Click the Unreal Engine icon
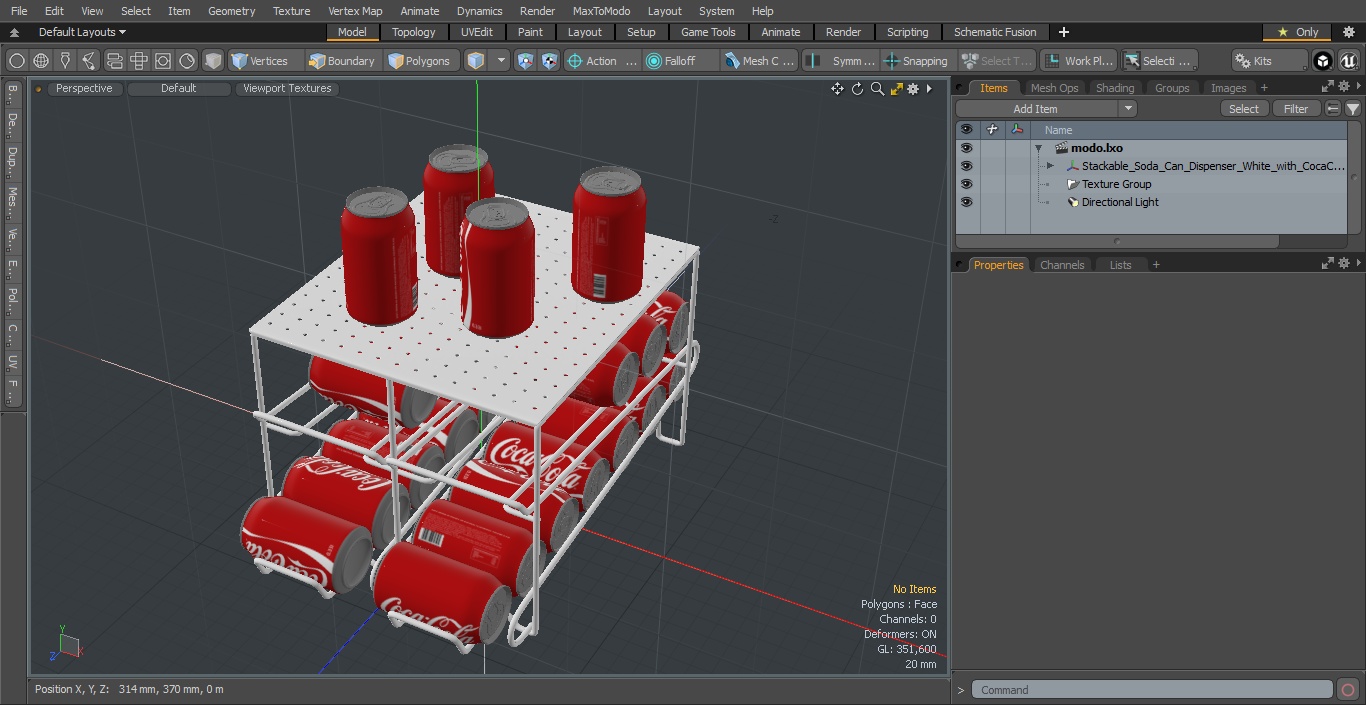This screenshot has height=705, width=1366. point(1349,61)
